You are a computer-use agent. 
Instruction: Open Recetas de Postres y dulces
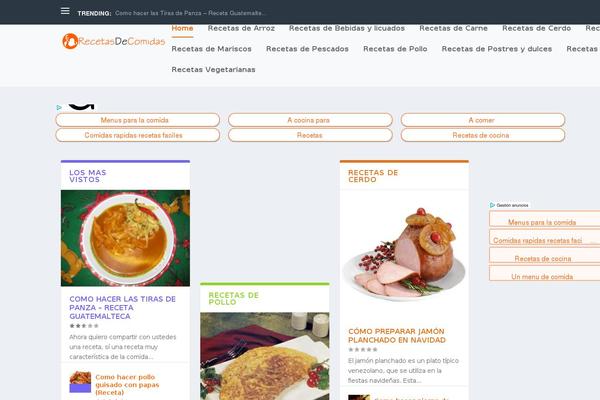pos(497,49)
